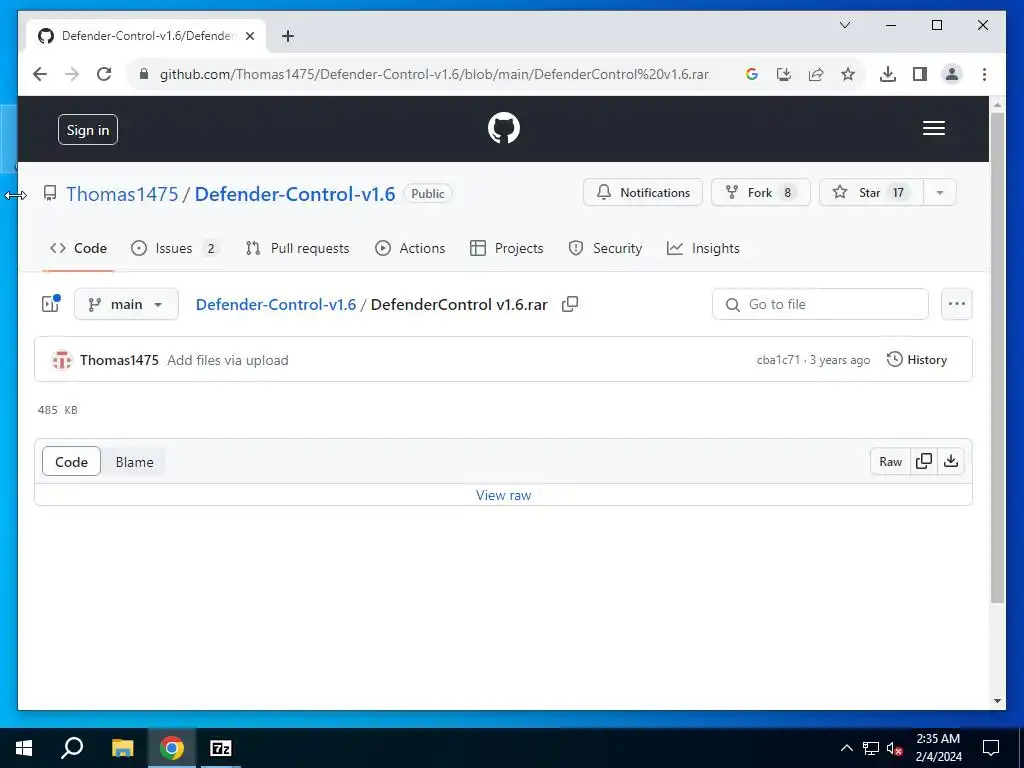Open the Insights tab
Viewport: 1024px width, 768px height.
click(703, 248)
